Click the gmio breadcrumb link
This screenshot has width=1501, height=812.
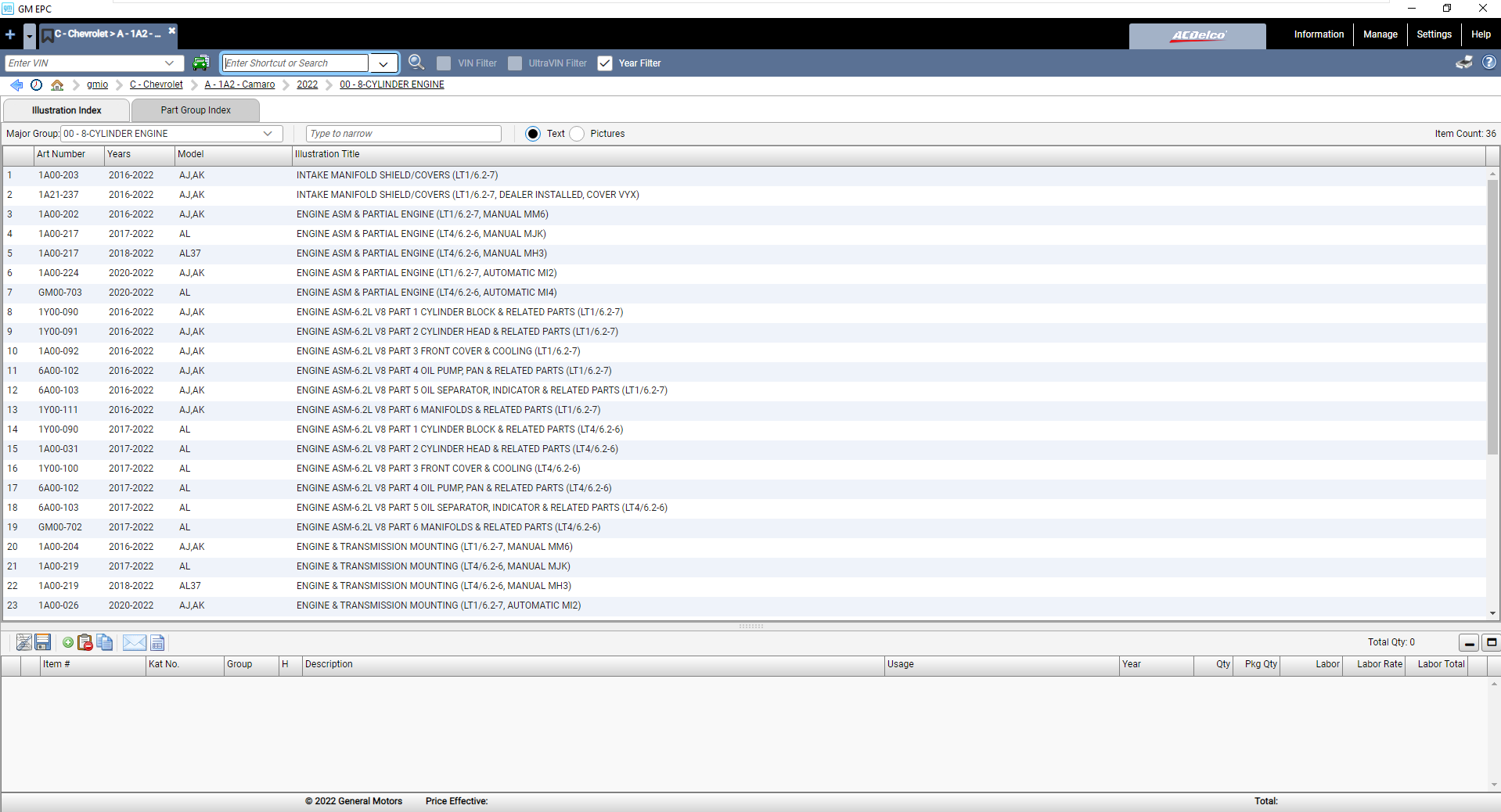(x=98, y=84)
